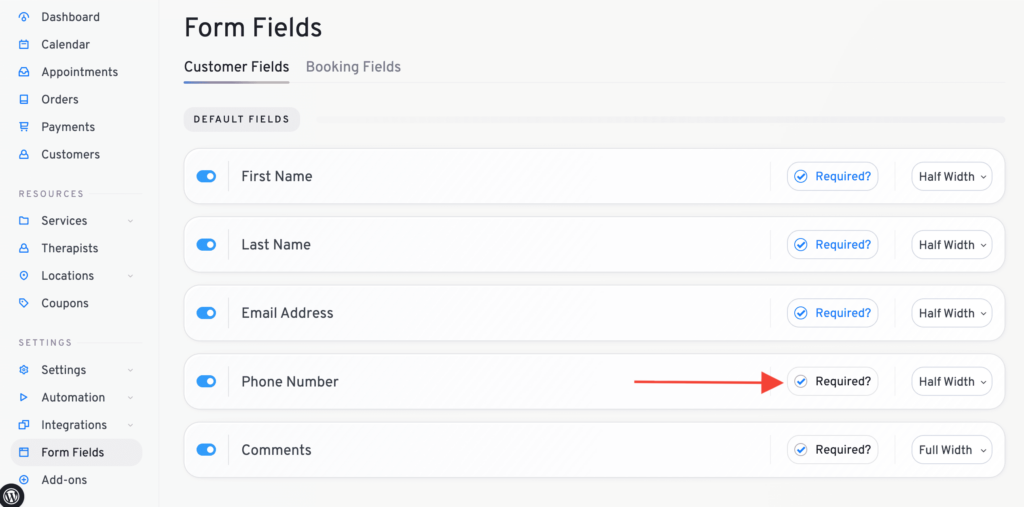
Task: Click the Dashboard icon in sidebar
Action: pos(24,17)
